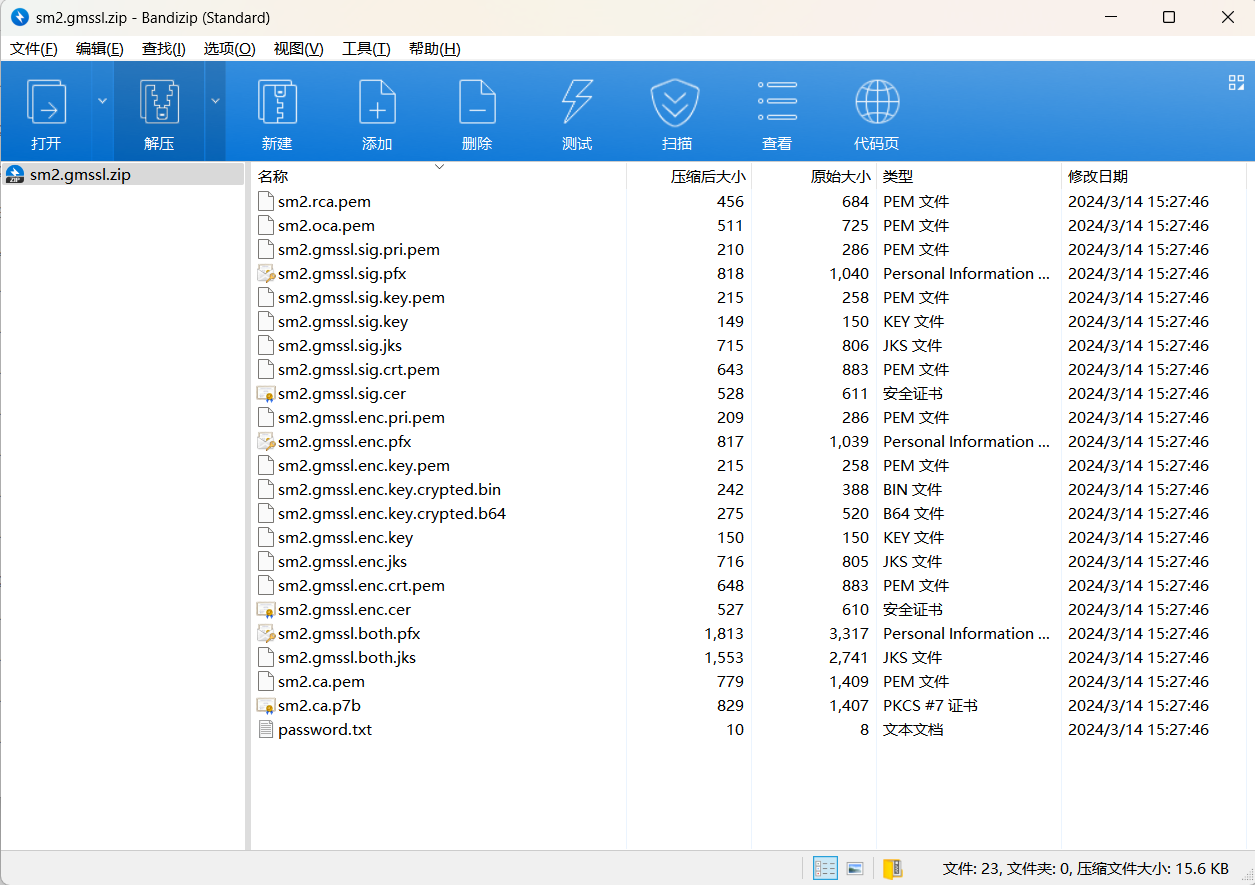This screenshot has width=1255, height=885.
Task: Click the yellow archive info icon
Action: click(x=892, y=868)
